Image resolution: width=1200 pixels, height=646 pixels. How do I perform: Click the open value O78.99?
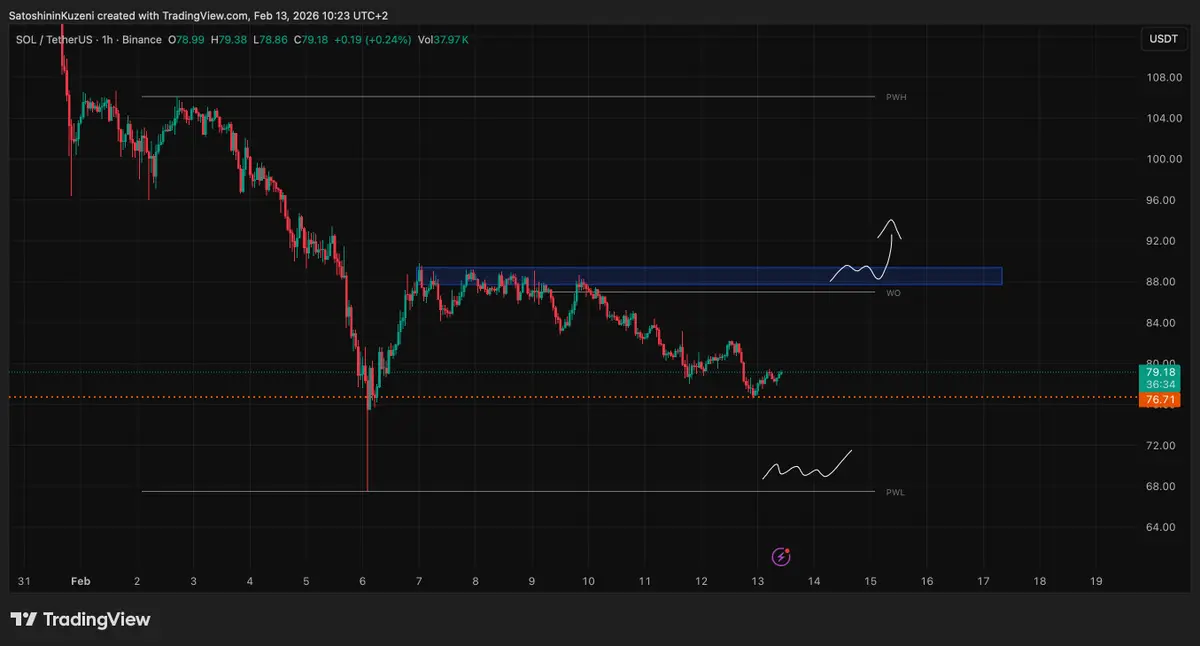coord(187,39)
